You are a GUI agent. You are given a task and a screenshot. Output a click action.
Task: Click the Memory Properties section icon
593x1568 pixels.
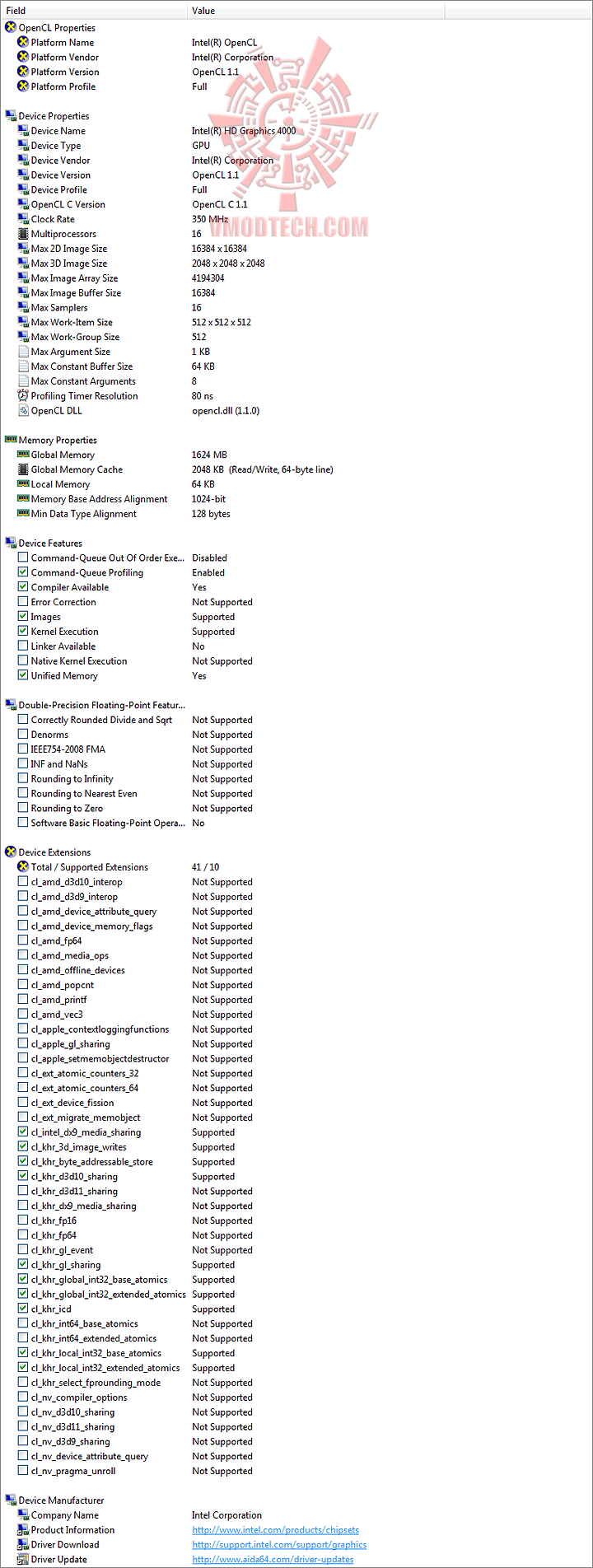point(11,441)
